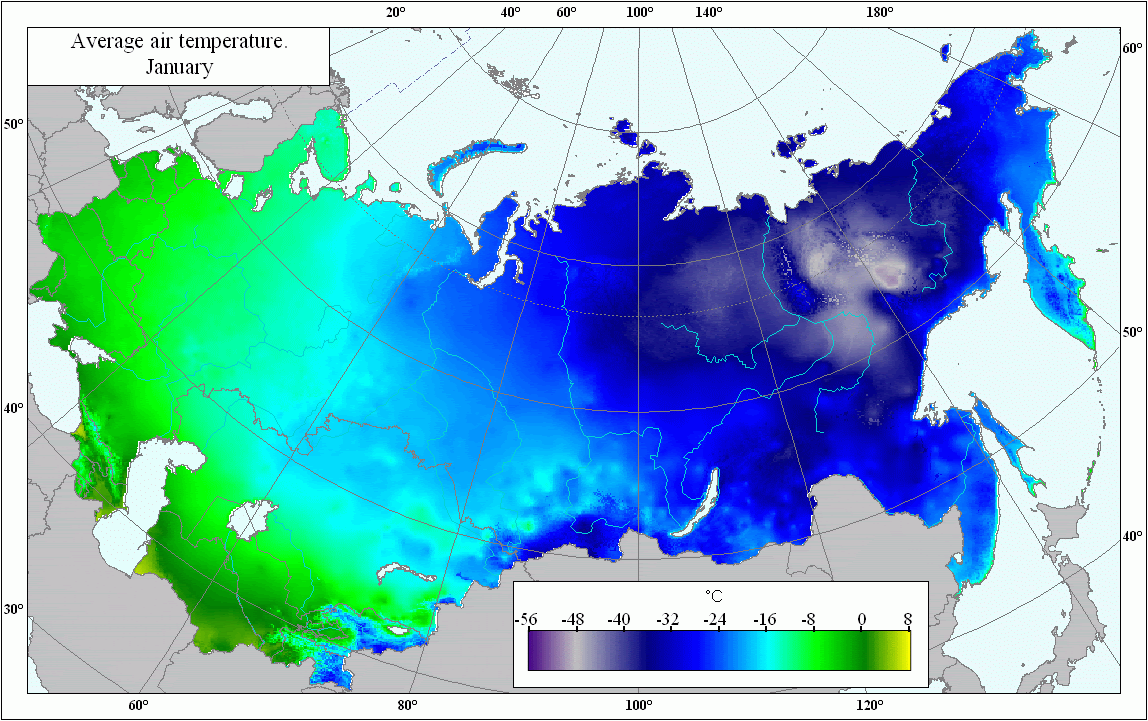Click the "60°" label on the right edge
The height and width of the screenshot is (721, 1148).
[x=1133, y=48]
